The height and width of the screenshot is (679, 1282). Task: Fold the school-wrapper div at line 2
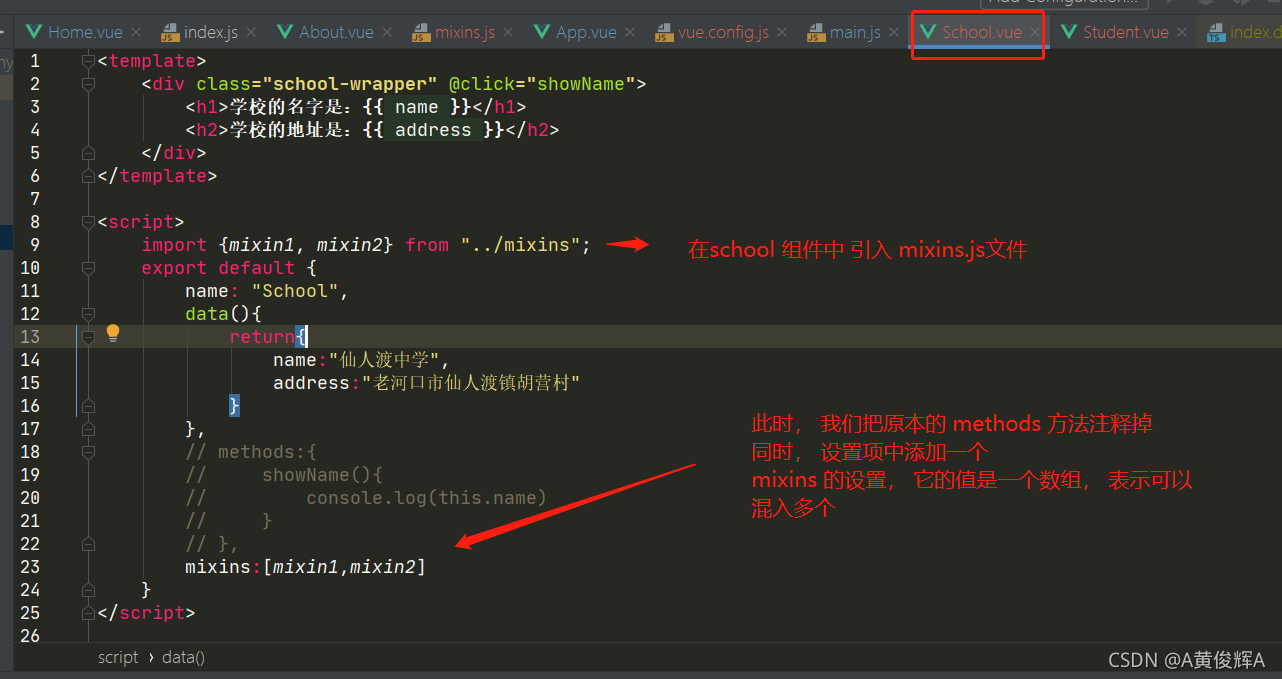[x=88, y=85]
